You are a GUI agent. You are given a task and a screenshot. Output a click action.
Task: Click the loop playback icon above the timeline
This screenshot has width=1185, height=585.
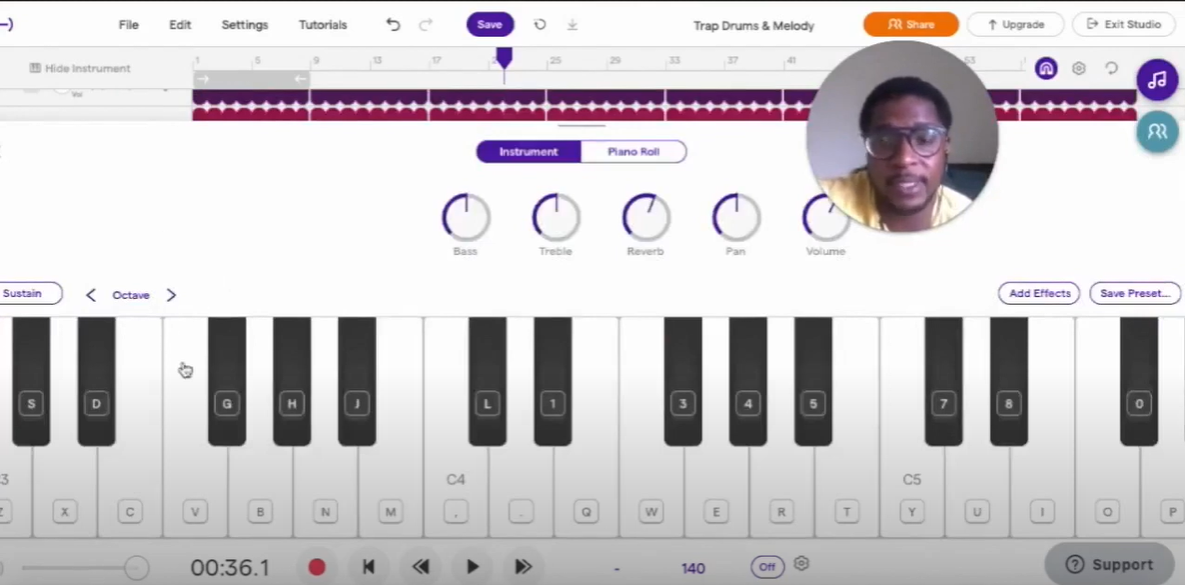[x=1111, y=68]
